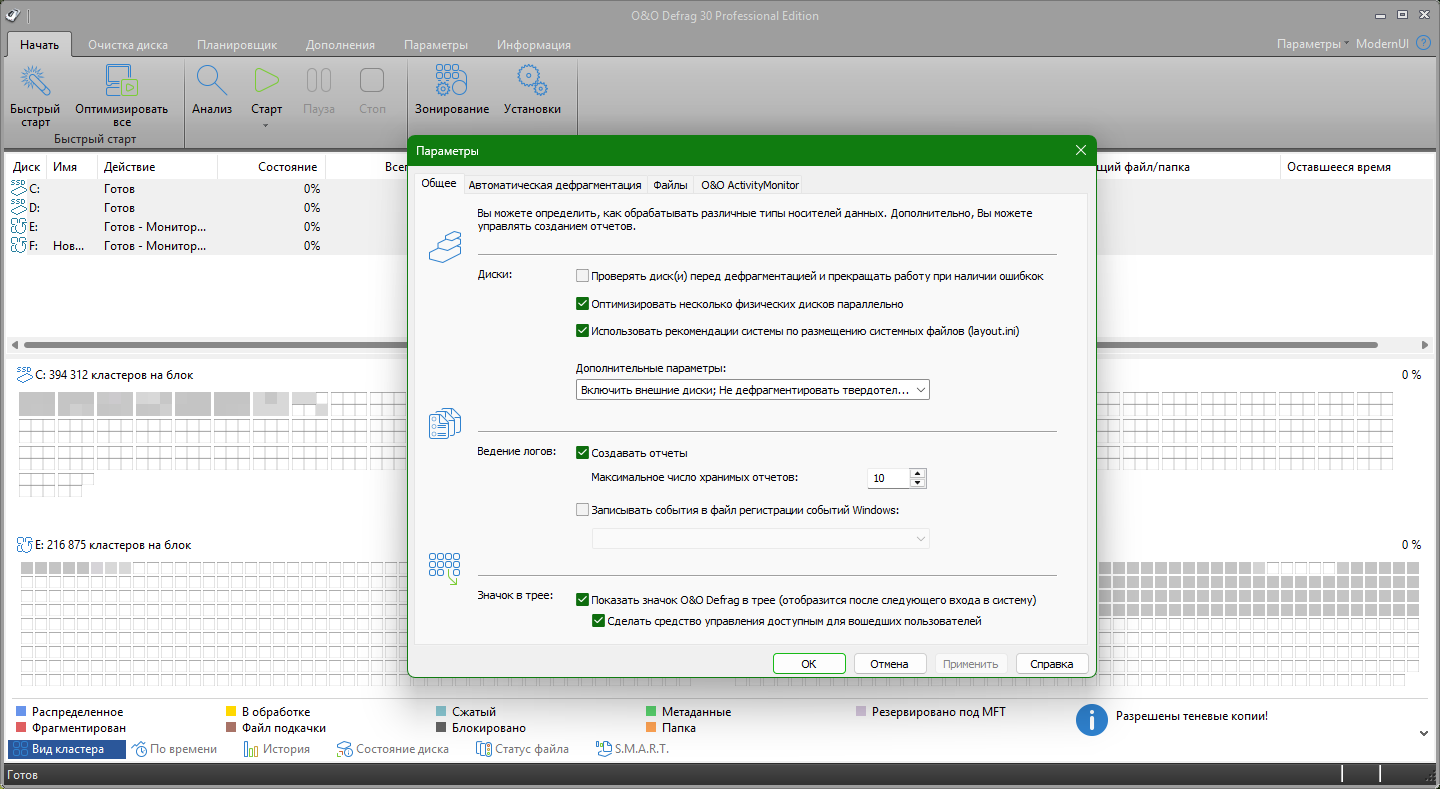The height and width of the screenshot is (789, 1440).
Task: Switch to the Автоматическая дефрагментация tab
Action: (555, 185)
